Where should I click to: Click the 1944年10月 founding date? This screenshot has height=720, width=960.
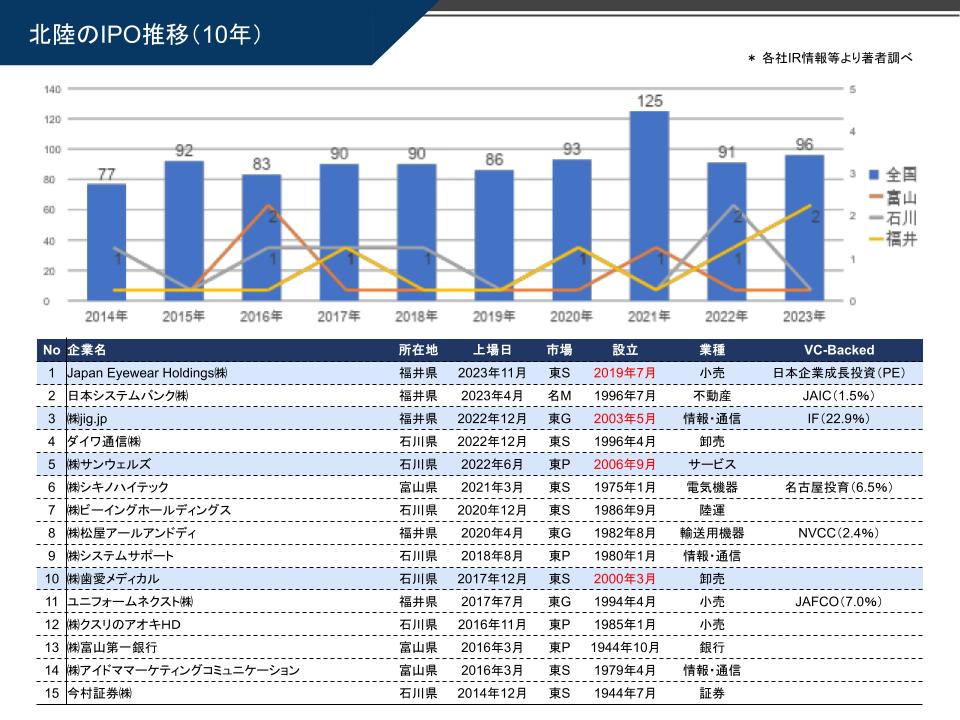pyautogui.click(x=624, y=647)
